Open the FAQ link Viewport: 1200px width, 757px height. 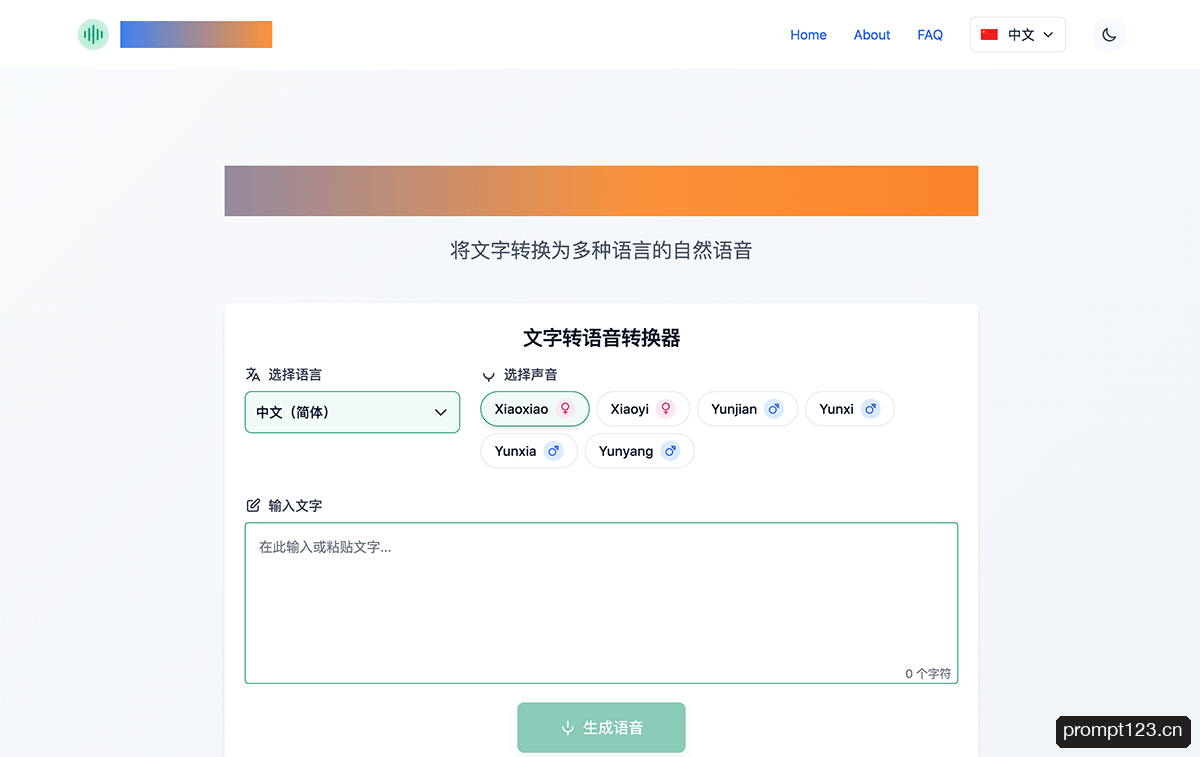930,35
